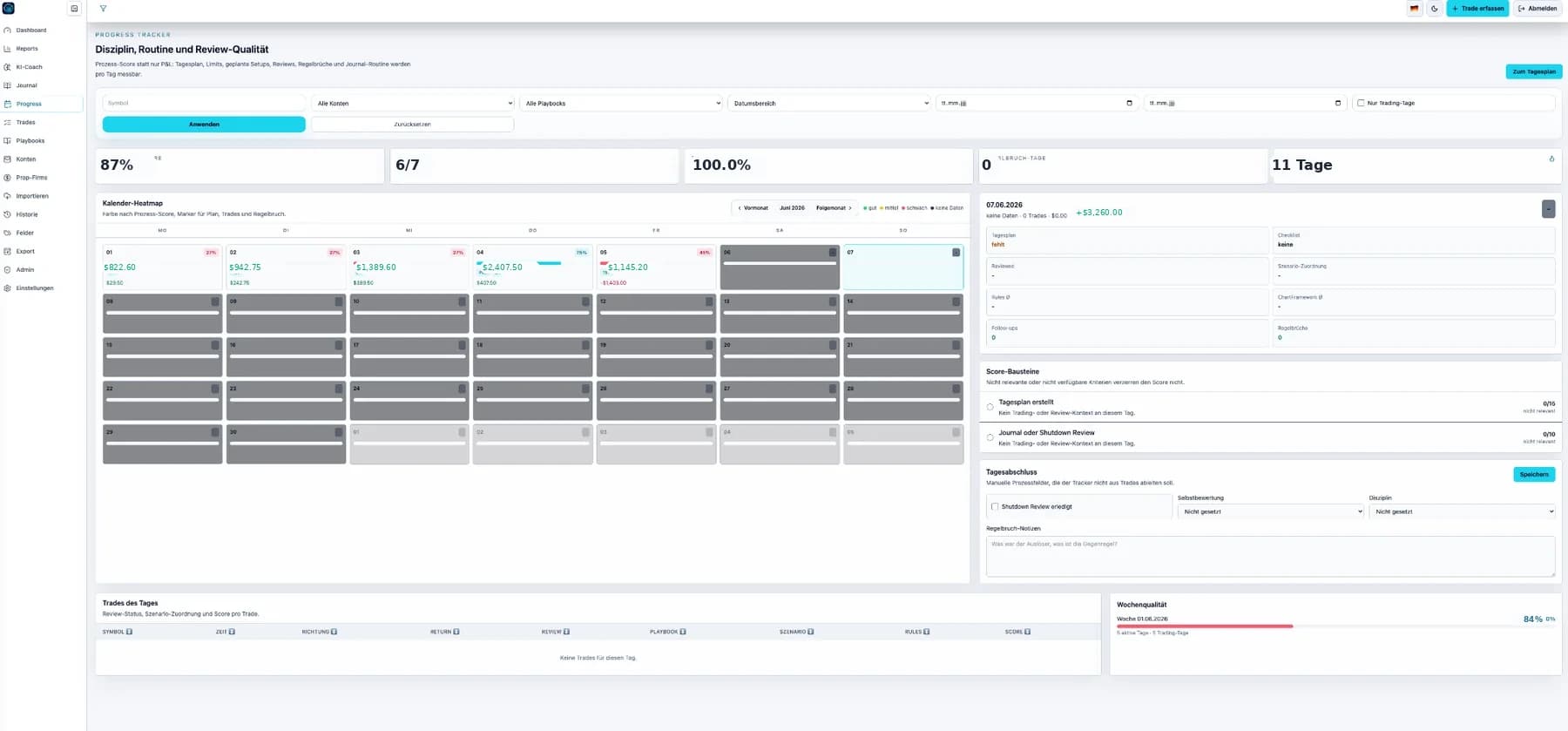The height and width of the screenshot is (731, 1568).
Task: Sort by the SYMBOL column icon
Action: tap(130, 632)
